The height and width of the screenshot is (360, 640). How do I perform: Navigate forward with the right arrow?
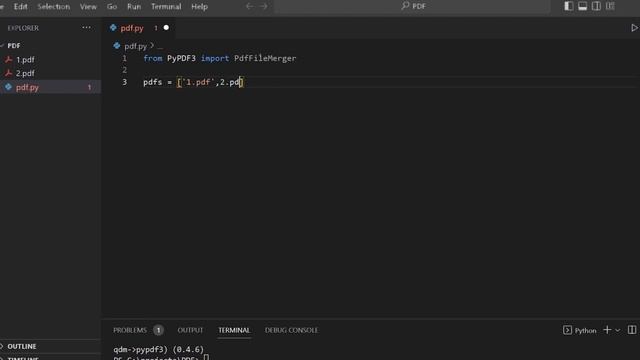(x=264, y=6)
